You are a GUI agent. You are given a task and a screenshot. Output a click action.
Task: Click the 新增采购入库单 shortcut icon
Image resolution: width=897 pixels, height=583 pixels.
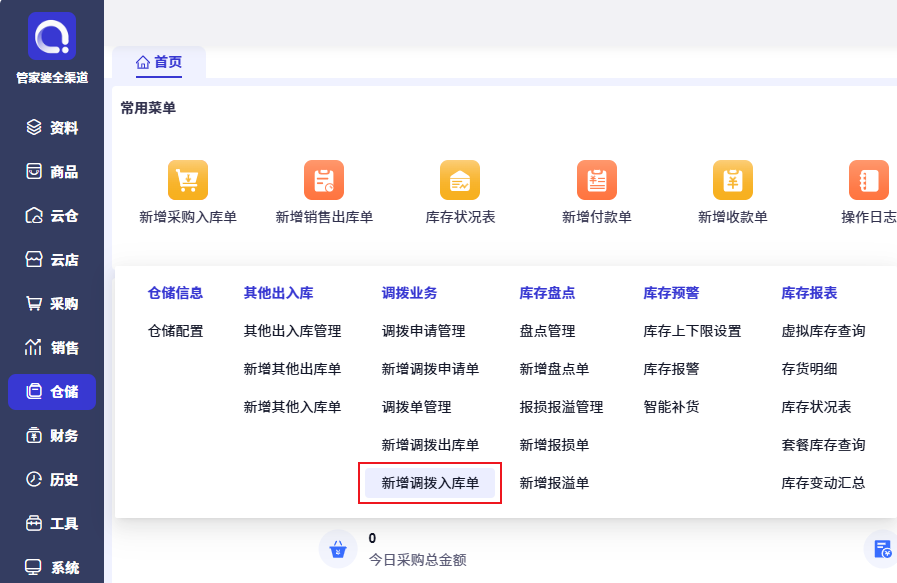188,180
